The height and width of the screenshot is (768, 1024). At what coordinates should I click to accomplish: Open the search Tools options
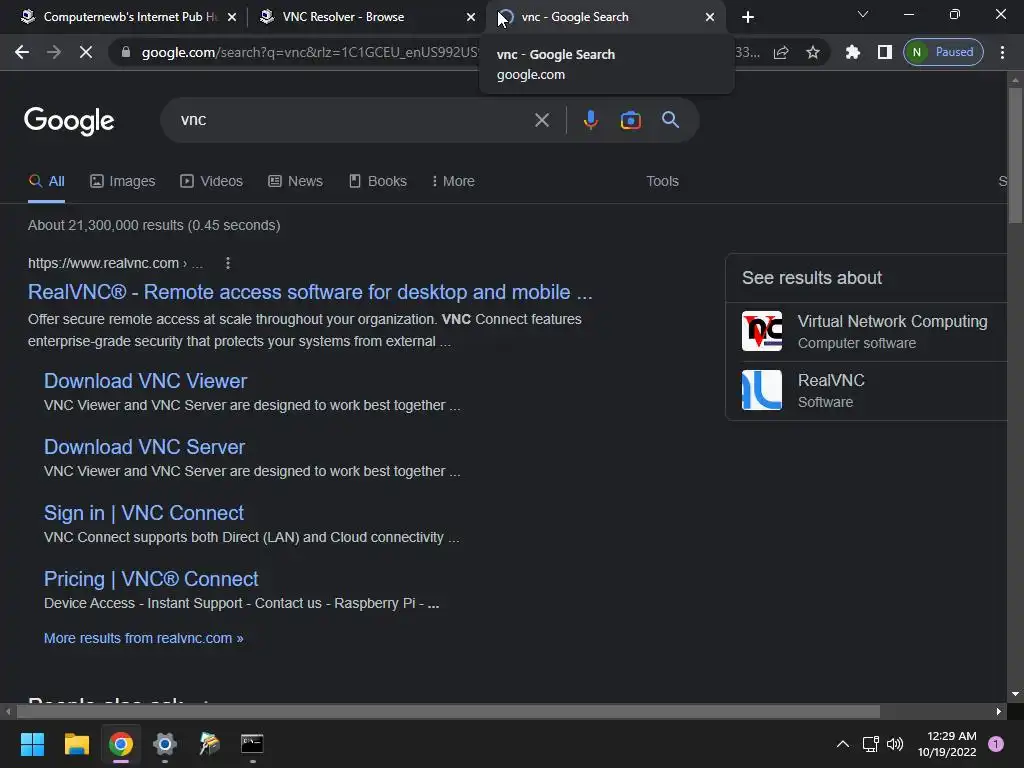tap(662, 182)
